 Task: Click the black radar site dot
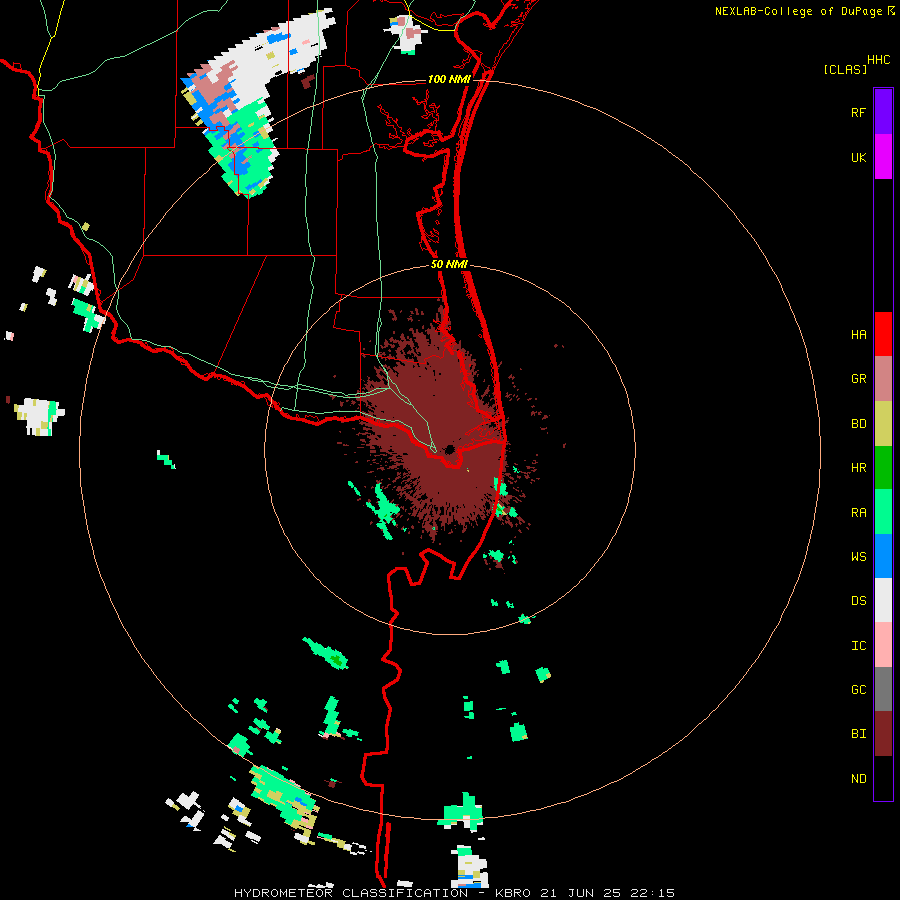coord(449,449)
